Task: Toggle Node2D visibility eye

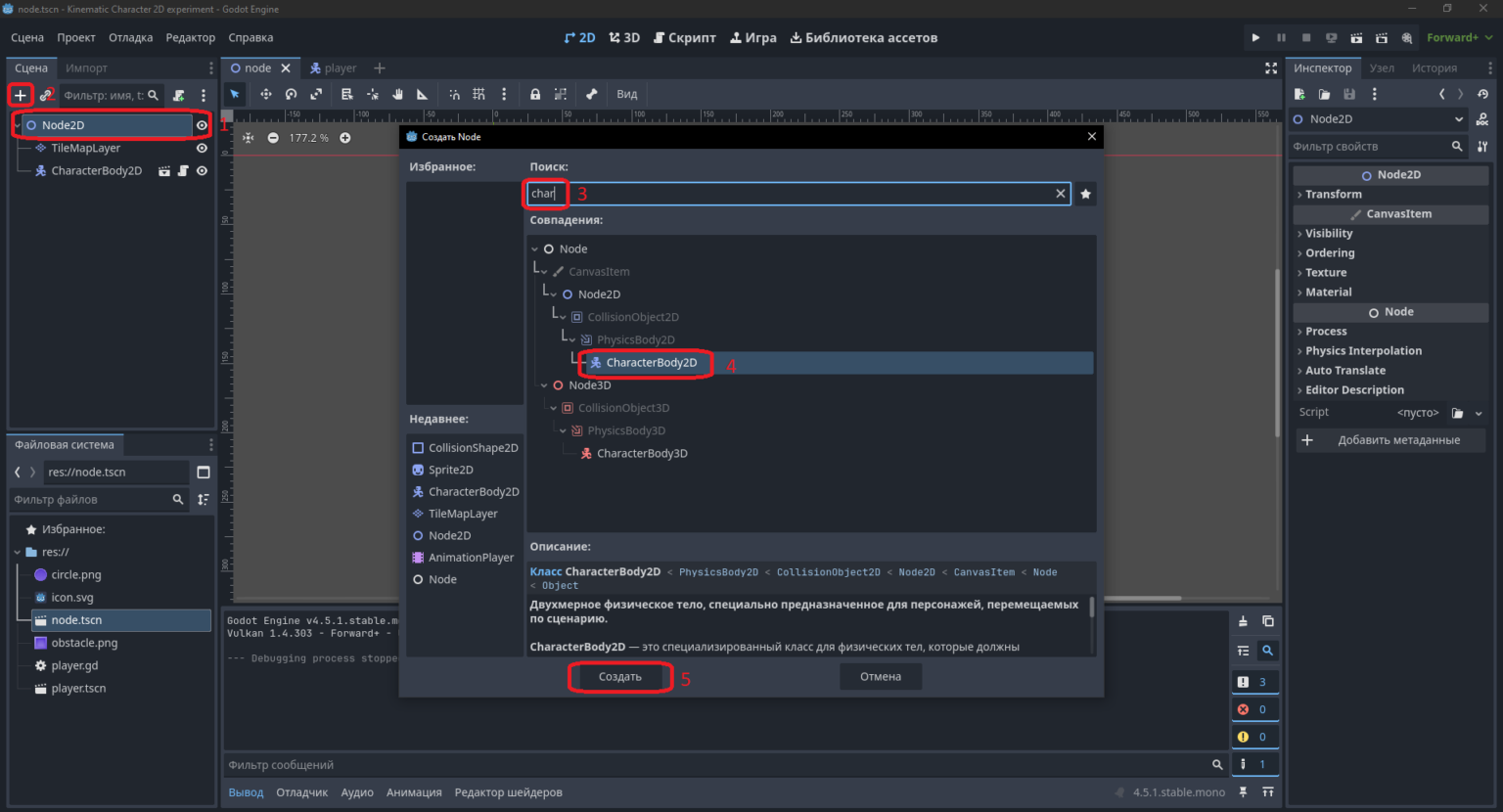Action: click(x=202, y=125)
